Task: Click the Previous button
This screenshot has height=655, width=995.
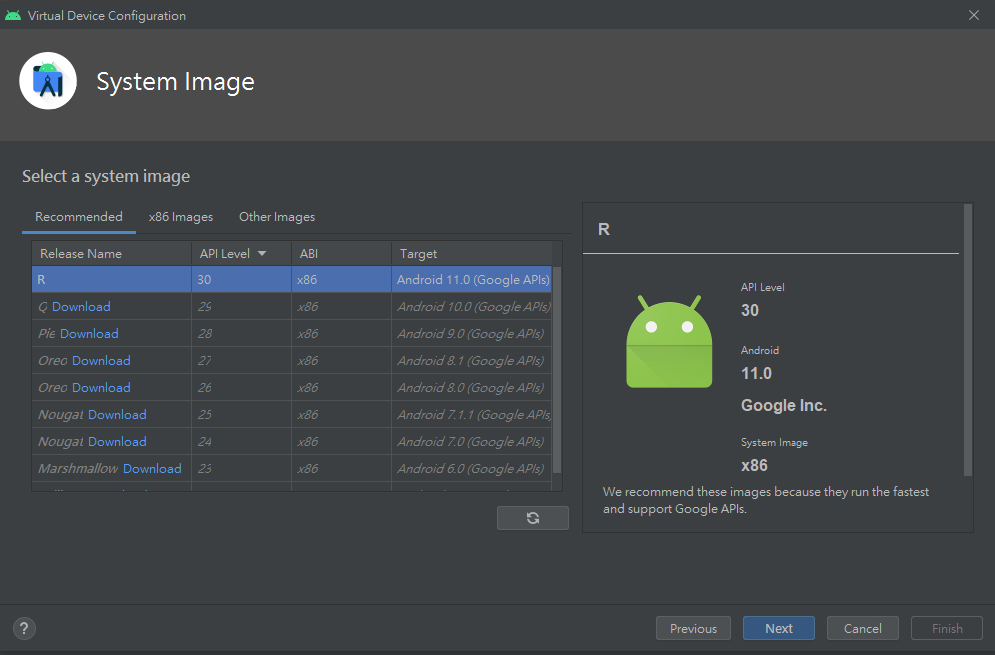Action: click(693, 628)
